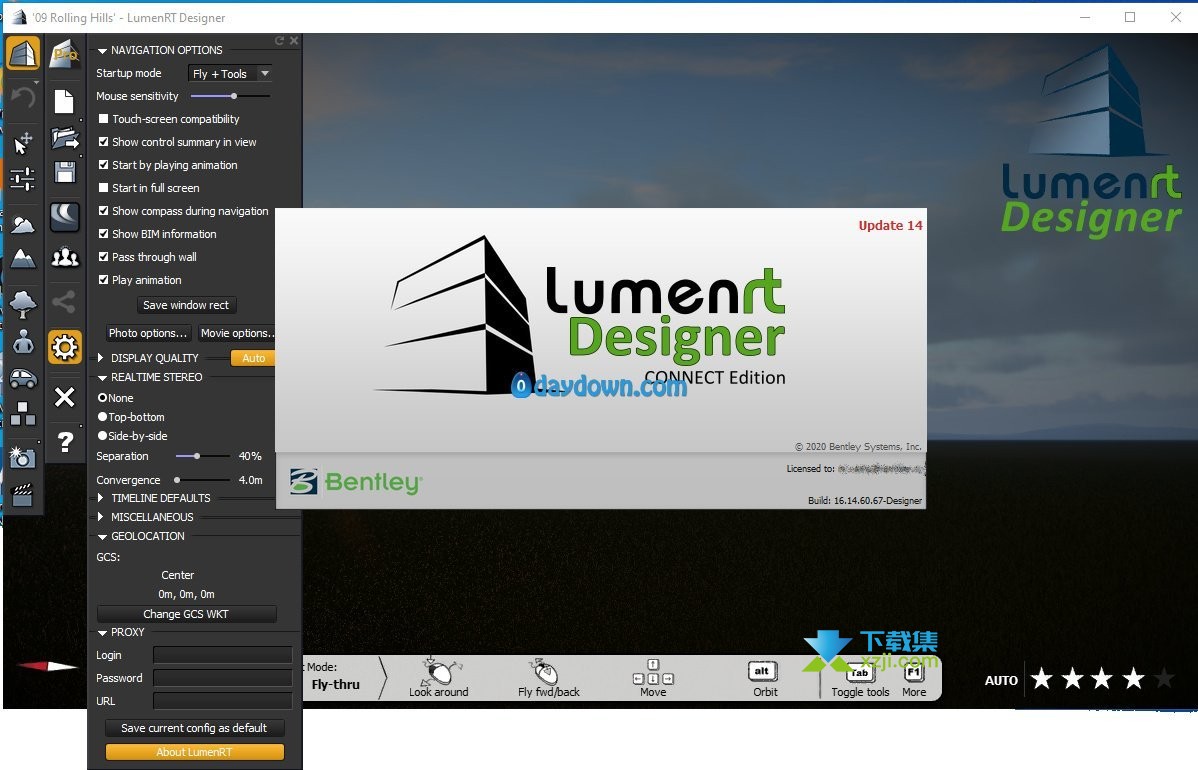Open the tree vegetation tool
This screenshot has height=770, width=1198.
23,303
